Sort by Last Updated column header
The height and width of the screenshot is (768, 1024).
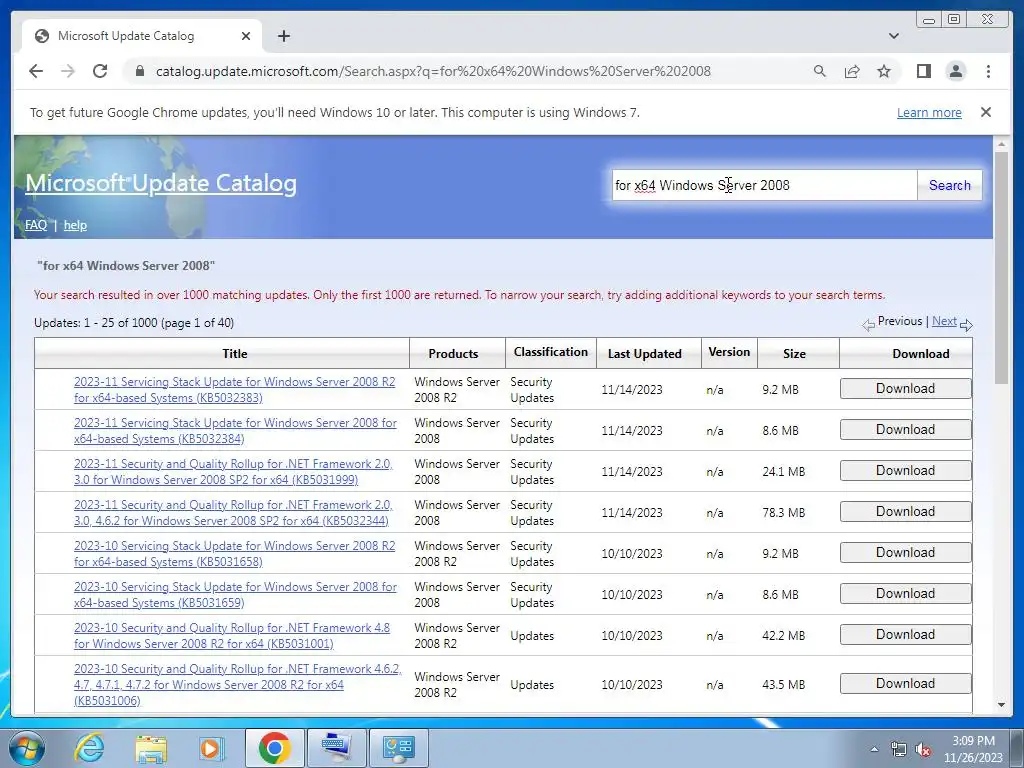pos(645,354)
